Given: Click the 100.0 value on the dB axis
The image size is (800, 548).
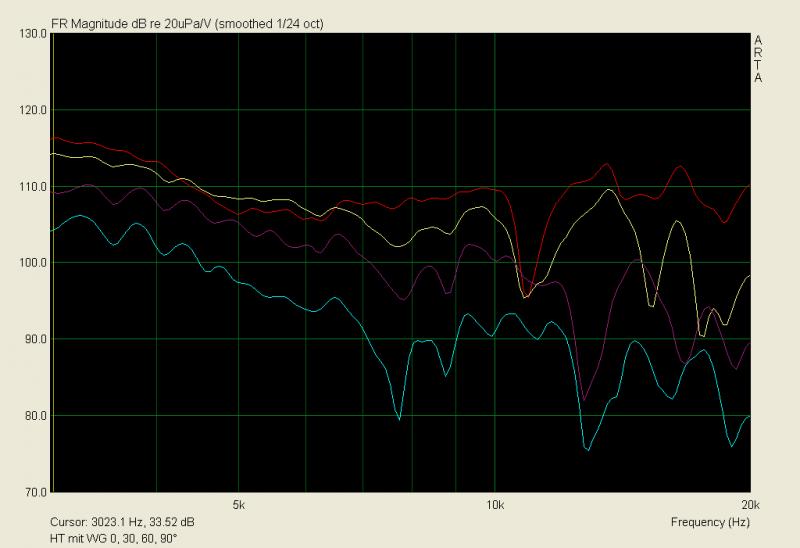Looking at the screenshot, I should pyautogui.click(x=33, y=263).
